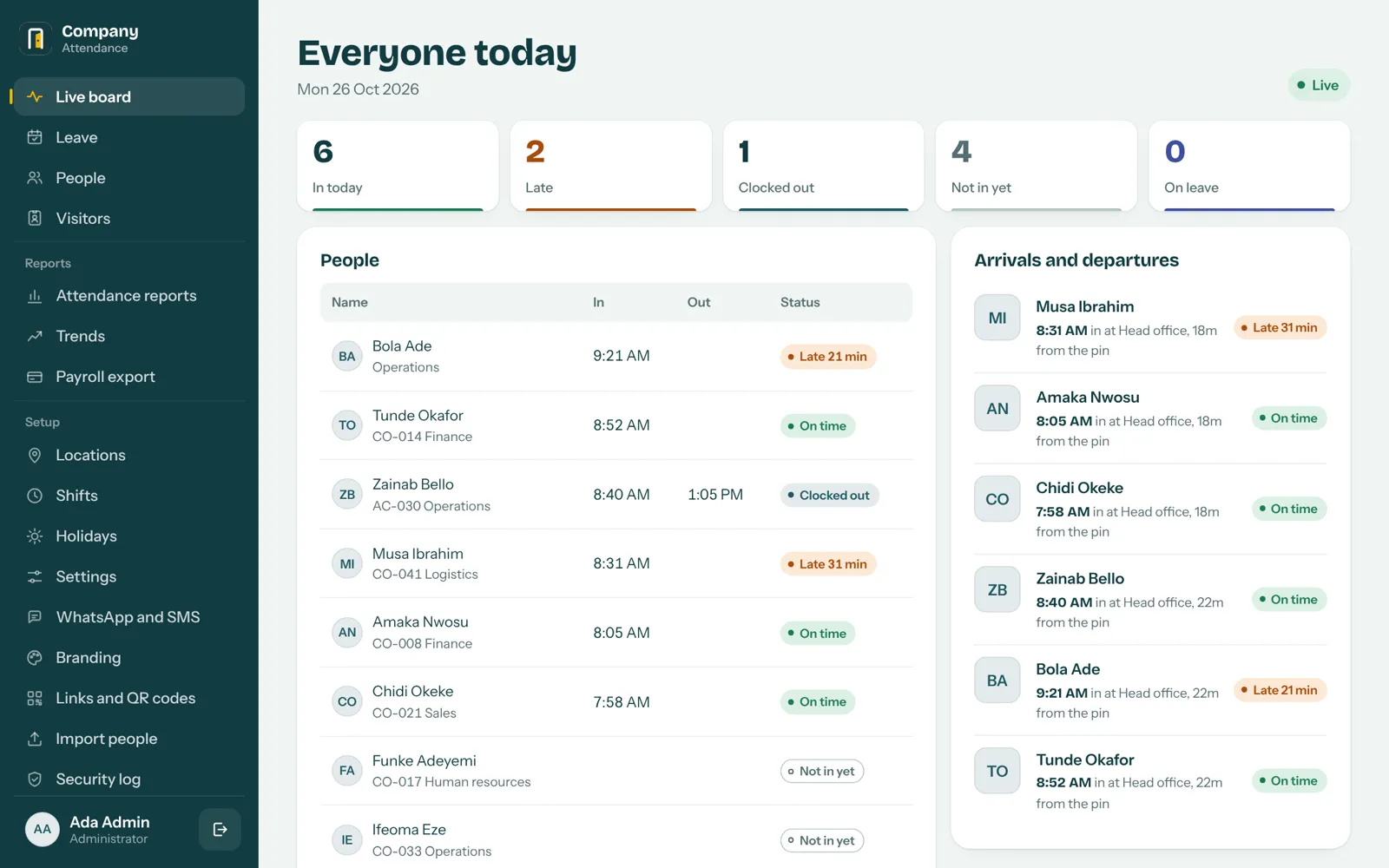
Task: Click the CO avatar in Arrivals and departures
Action: [x=997, y=499]
